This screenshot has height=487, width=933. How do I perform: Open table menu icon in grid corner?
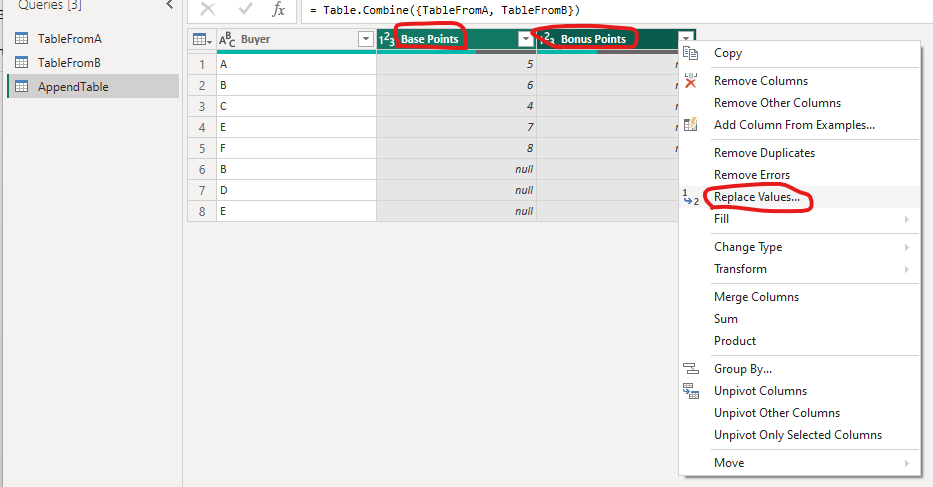pos(202,39)
